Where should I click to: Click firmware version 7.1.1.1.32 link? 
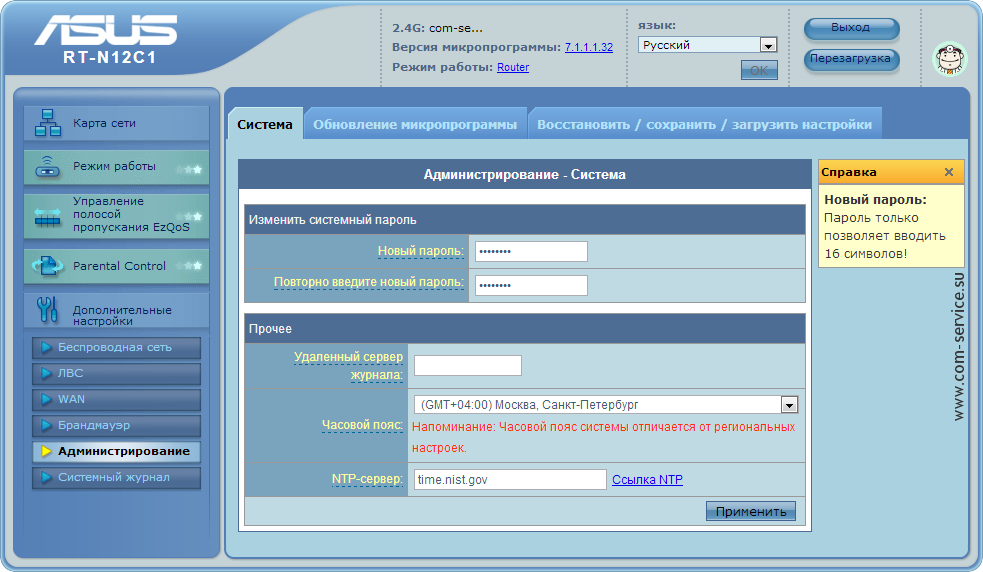[x=588, y=47]
